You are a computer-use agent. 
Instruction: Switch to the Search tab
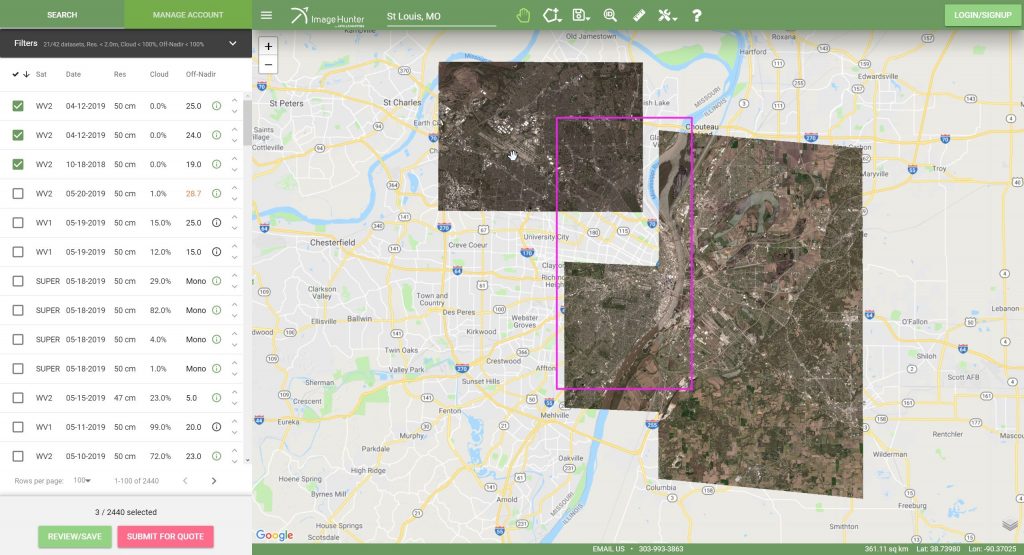point(62,15)
